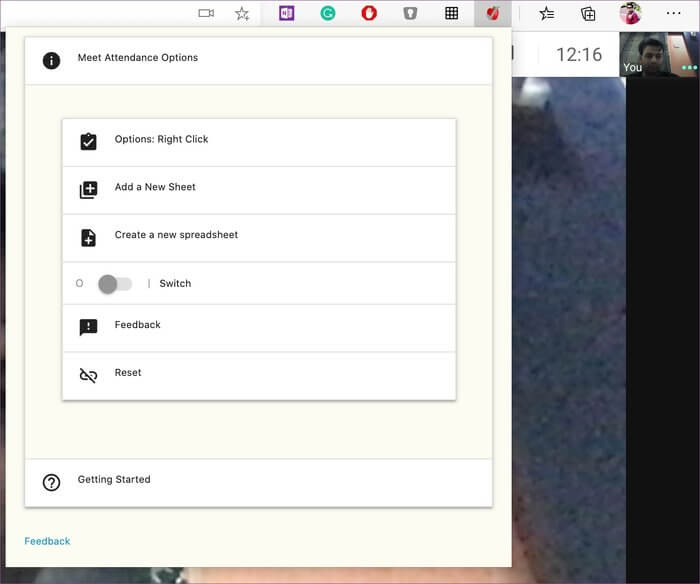Click the Meet Attendance extension icon
The image size is (700, 584).
492,14
